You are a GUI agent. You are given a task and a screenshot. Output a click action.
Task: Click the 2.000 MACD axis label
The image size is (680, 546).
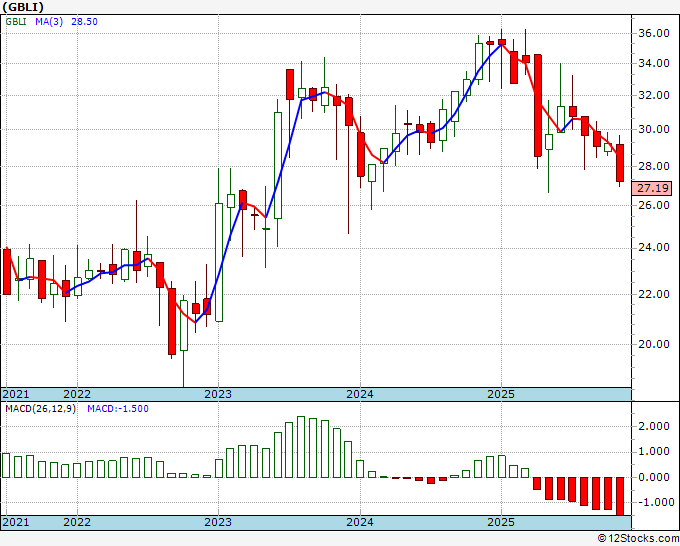tap(654, 426)
